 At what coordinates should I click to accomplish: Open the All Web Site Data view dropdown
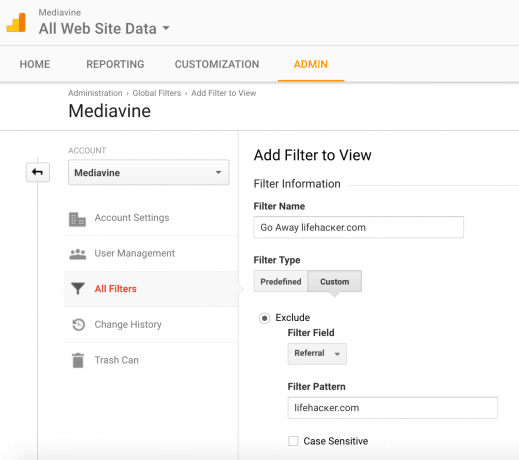coord(104,29)
